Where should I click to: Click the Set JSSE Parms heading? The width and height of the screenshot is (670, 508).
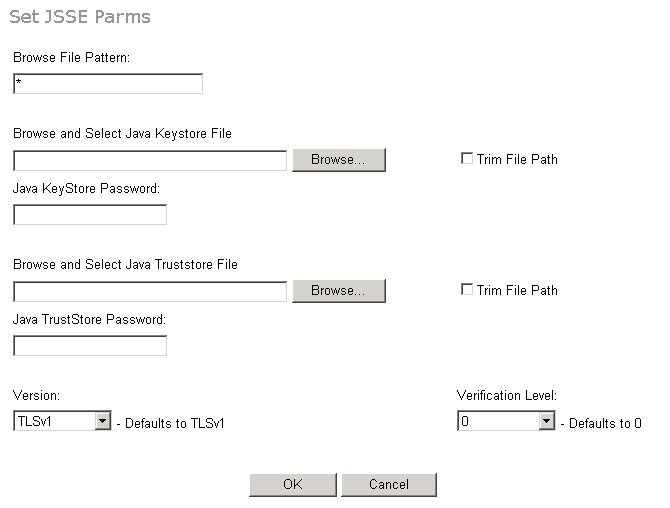point(80,17)
